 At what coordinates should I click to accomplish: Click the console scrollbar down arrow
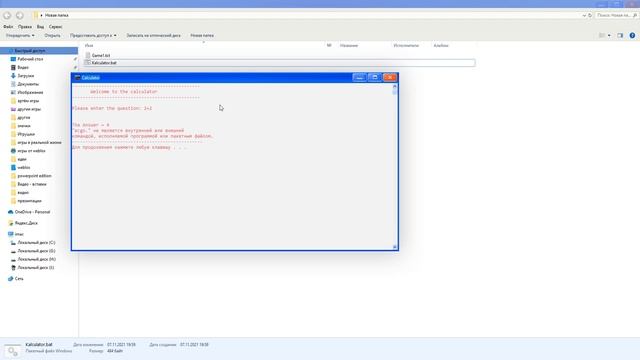[x=395, y=247]
